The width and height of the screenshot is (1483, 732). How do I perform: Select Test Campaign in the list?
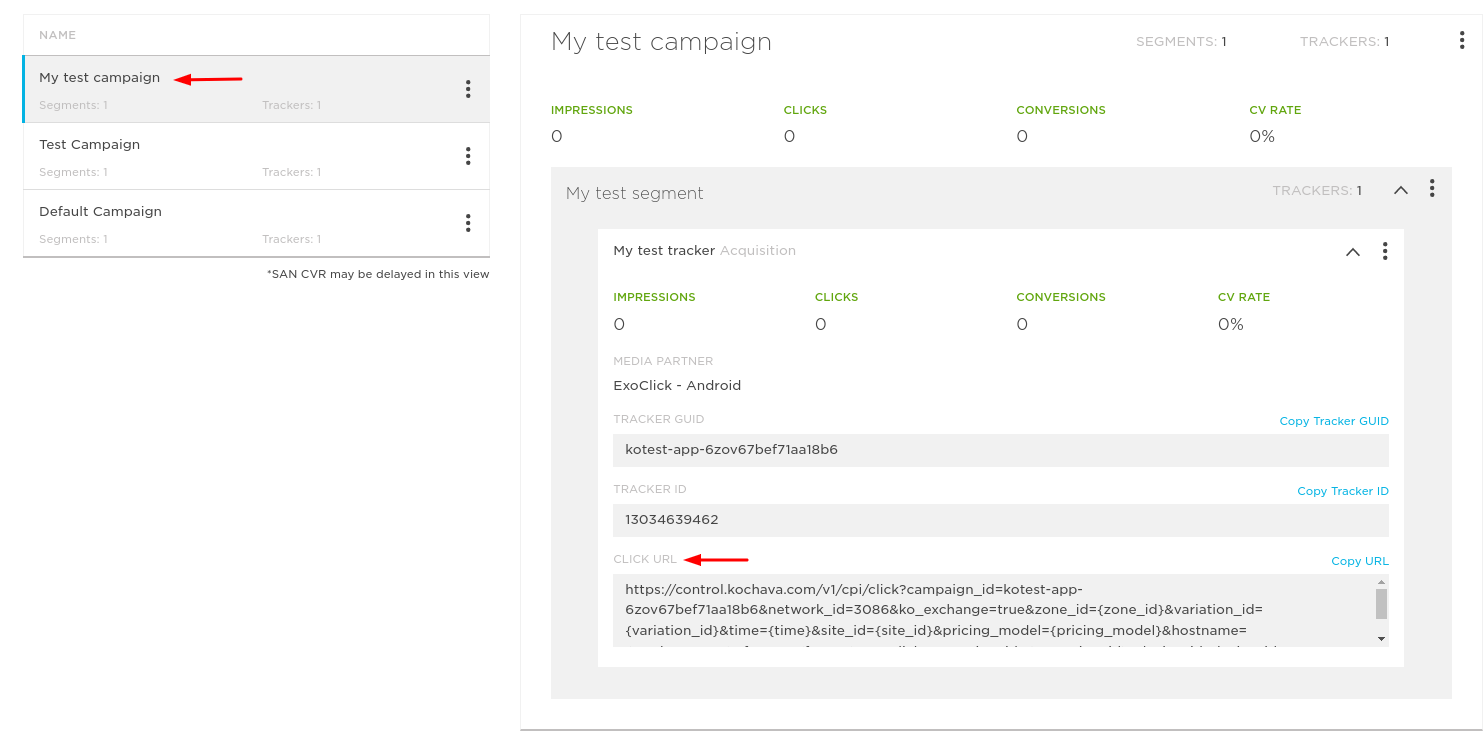[x=90, y=145]
